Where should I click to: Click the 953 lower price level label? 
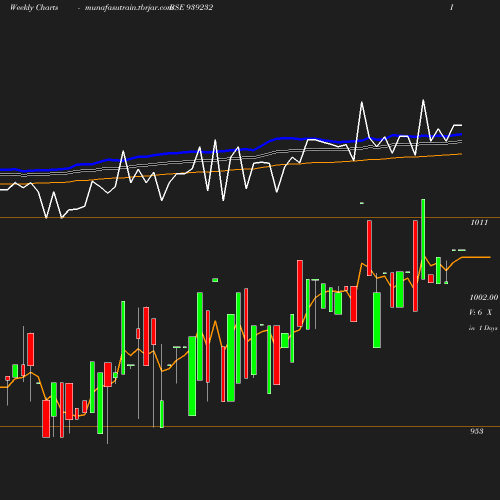point(477,431)
